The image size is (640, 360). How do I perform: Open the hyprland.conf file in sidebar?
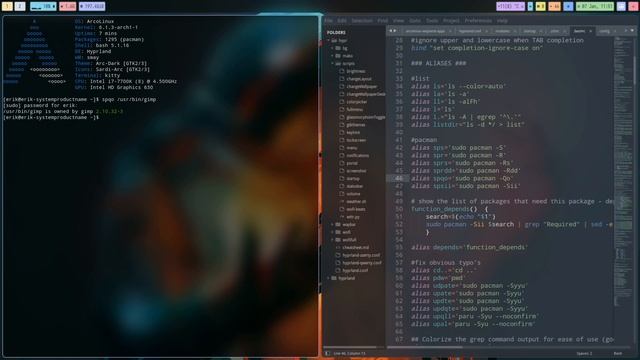pos(355,270)
